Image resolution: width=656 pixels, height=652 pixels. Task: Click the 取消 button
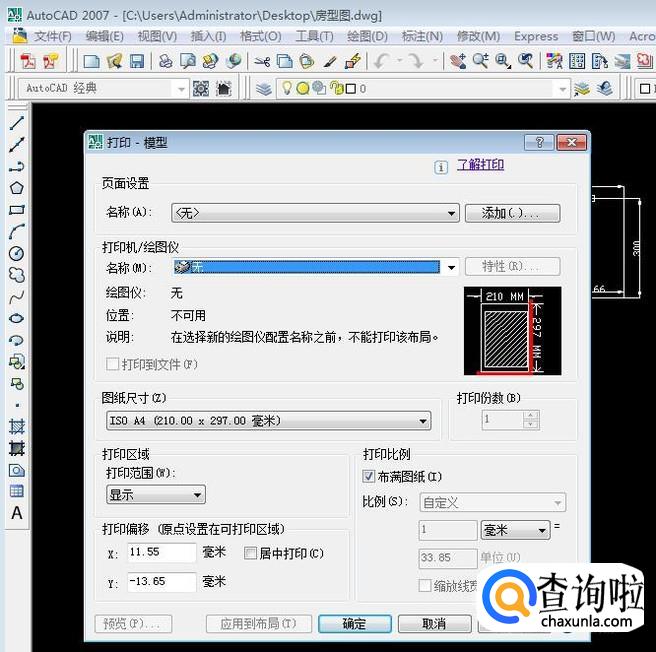point(434,624)
